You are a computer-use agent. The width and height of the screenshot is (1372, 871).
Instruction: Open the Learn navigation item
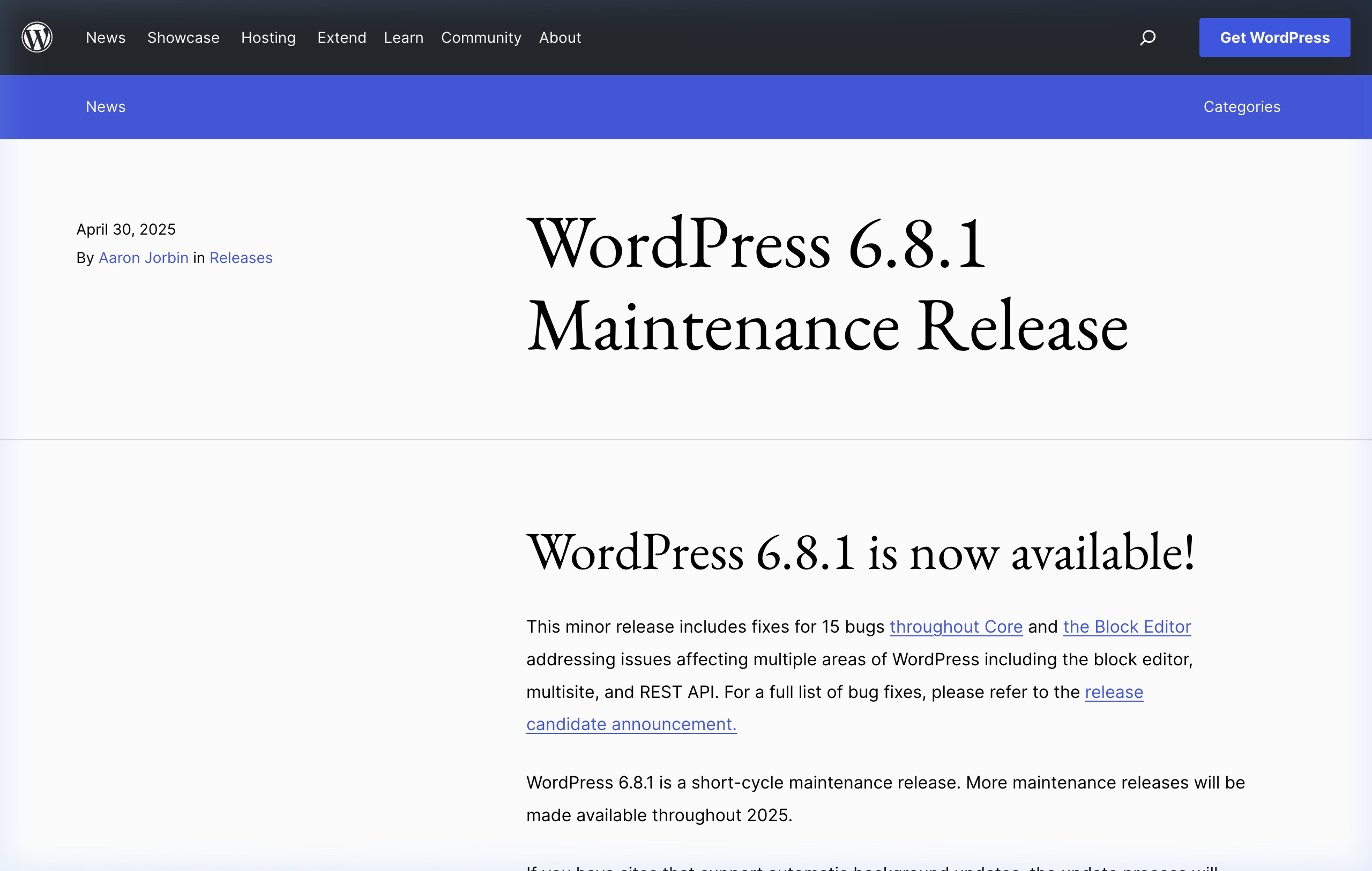click(404, 37)
